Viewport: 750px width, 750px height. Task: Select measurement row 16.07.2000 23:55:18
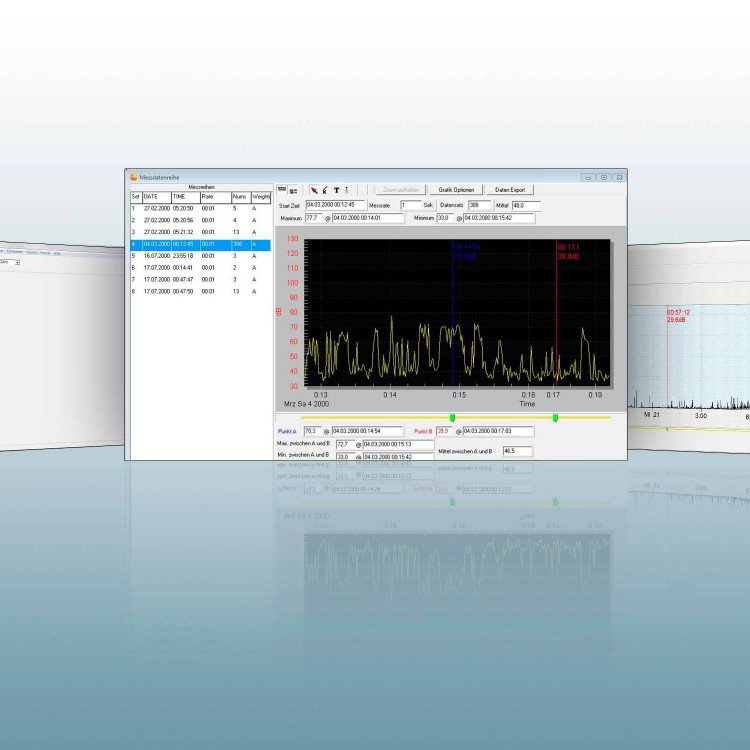point(200,256)
